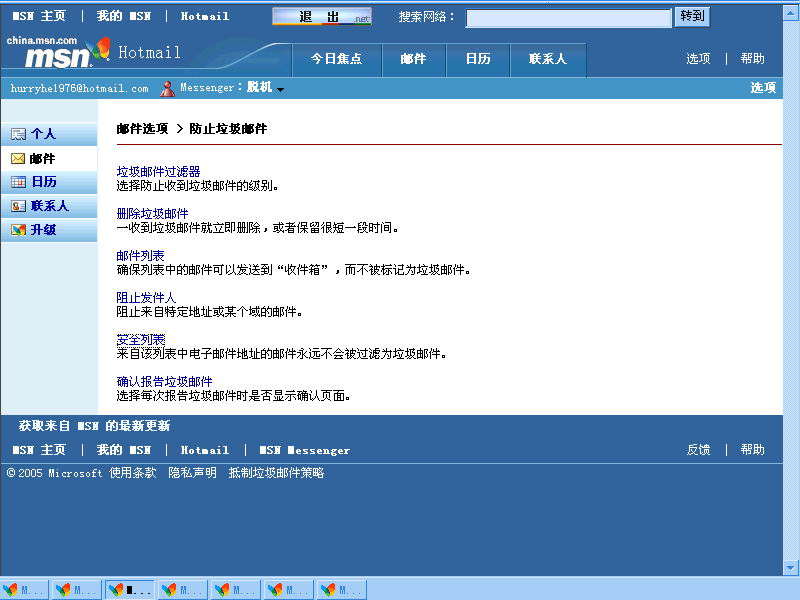This screenshot has height=600, width=800.
Task: Open the seventh MSN taskbar window
Action: click(342, 590)
